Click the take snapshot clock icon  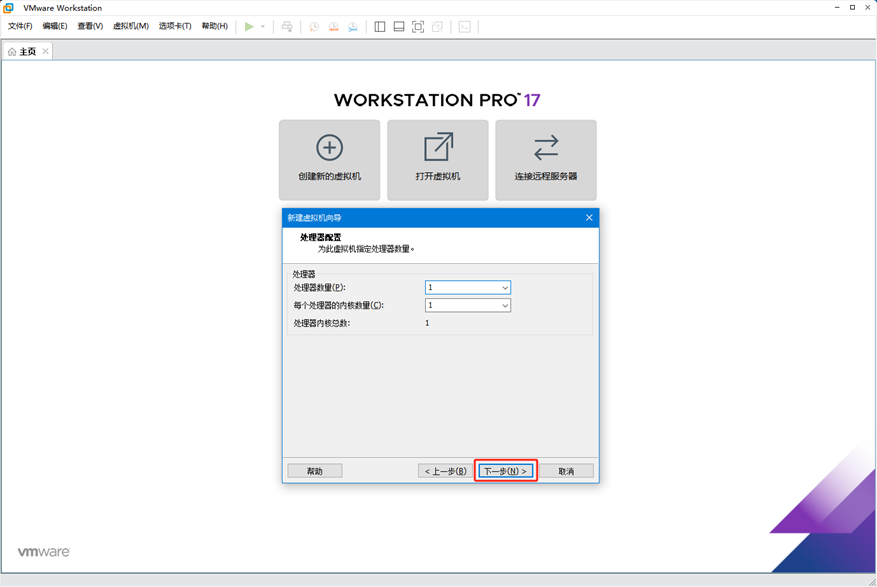pos(314,26)
